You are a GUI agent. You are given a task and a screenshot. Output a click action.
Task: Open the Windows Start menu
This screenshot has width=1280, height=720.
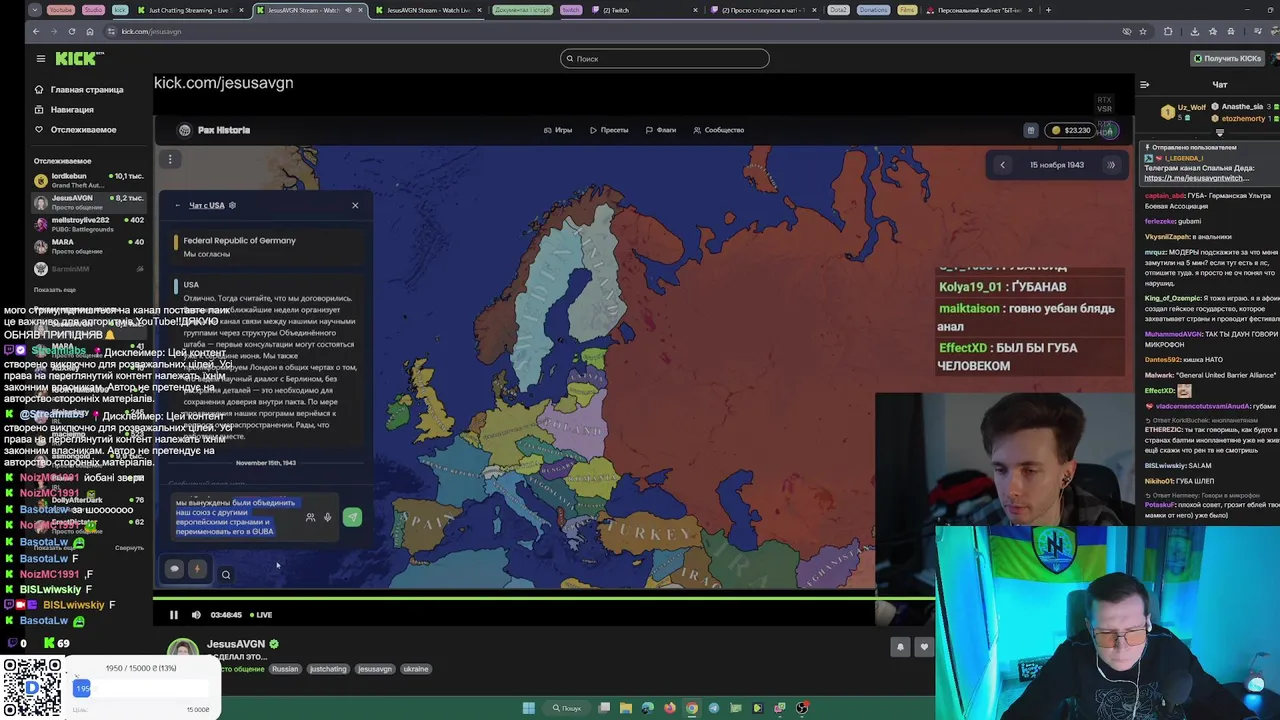pos(529,708)
